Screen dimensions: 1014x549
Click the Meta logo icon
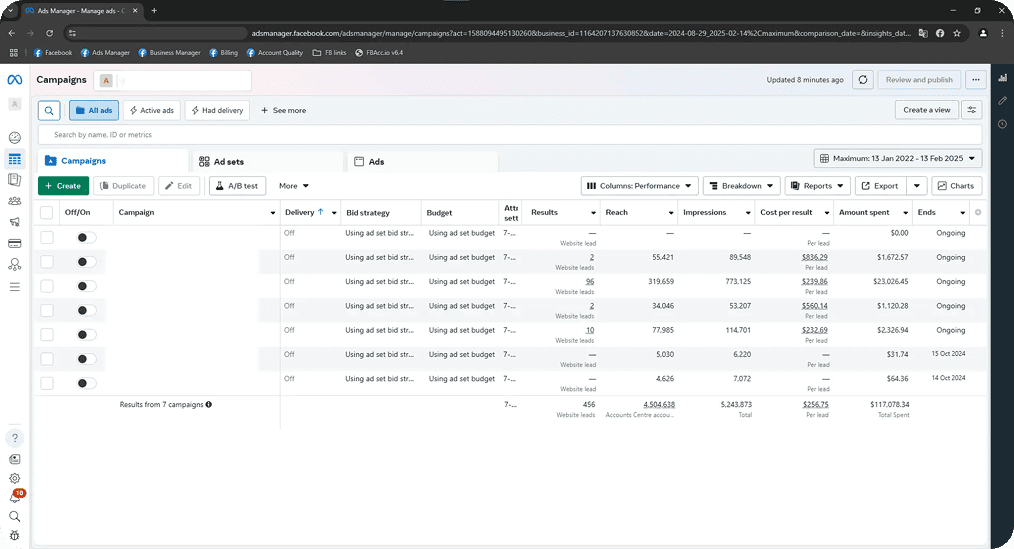click(14, 80)
